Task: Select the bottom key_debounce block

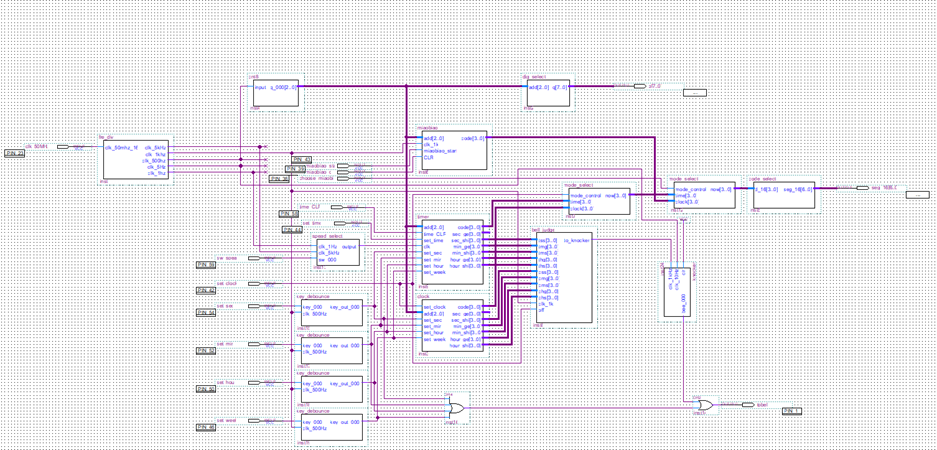Action: [330, 427]
